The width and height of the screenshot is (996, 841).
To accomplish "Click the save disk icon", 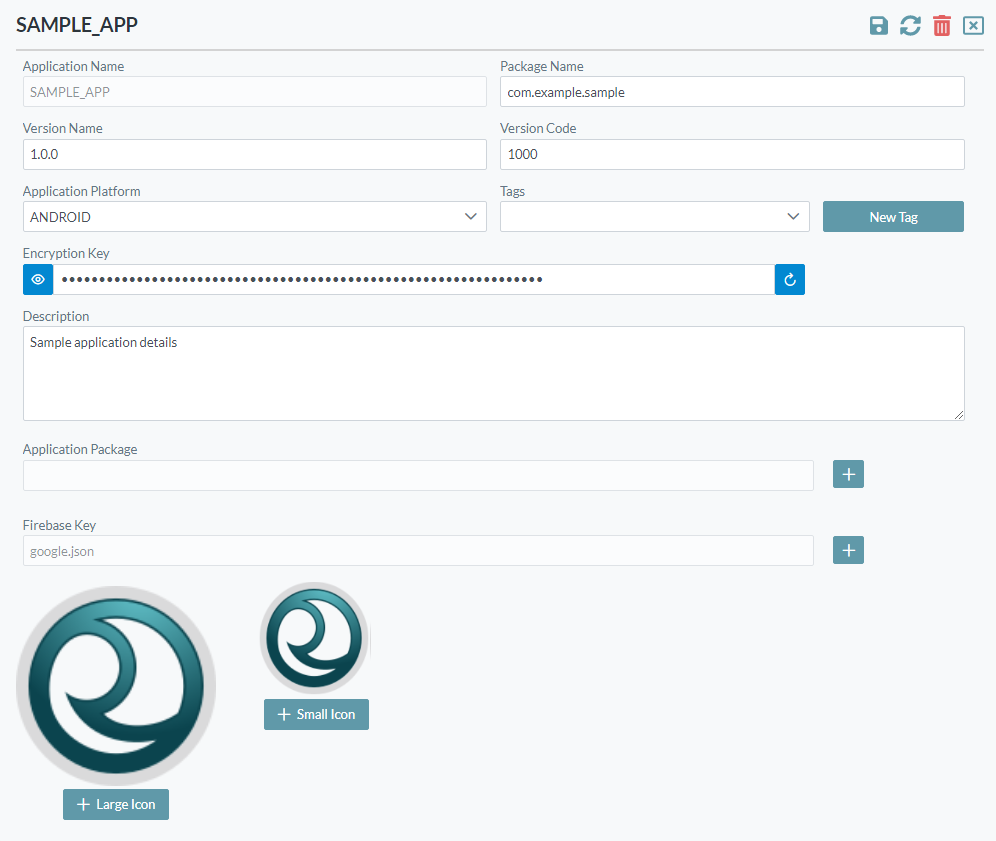I will pyautogui.click(x=878, y=26).
